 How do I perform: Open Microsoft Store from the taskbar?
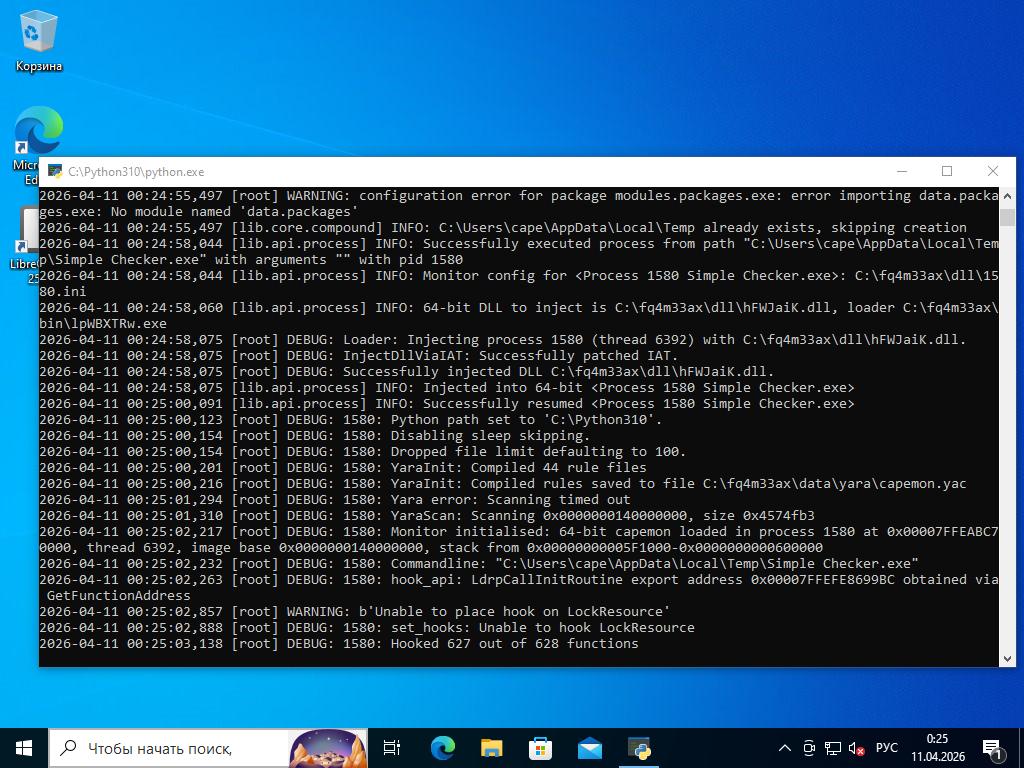(x=540, y=747)
